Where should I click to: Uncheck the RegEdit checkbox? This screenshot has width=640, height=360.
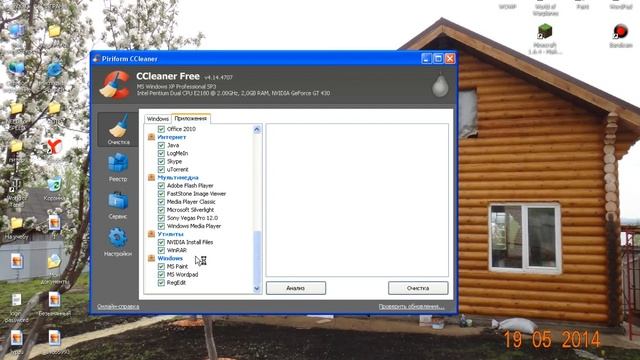pyautogui.click(x=161, y=282)
